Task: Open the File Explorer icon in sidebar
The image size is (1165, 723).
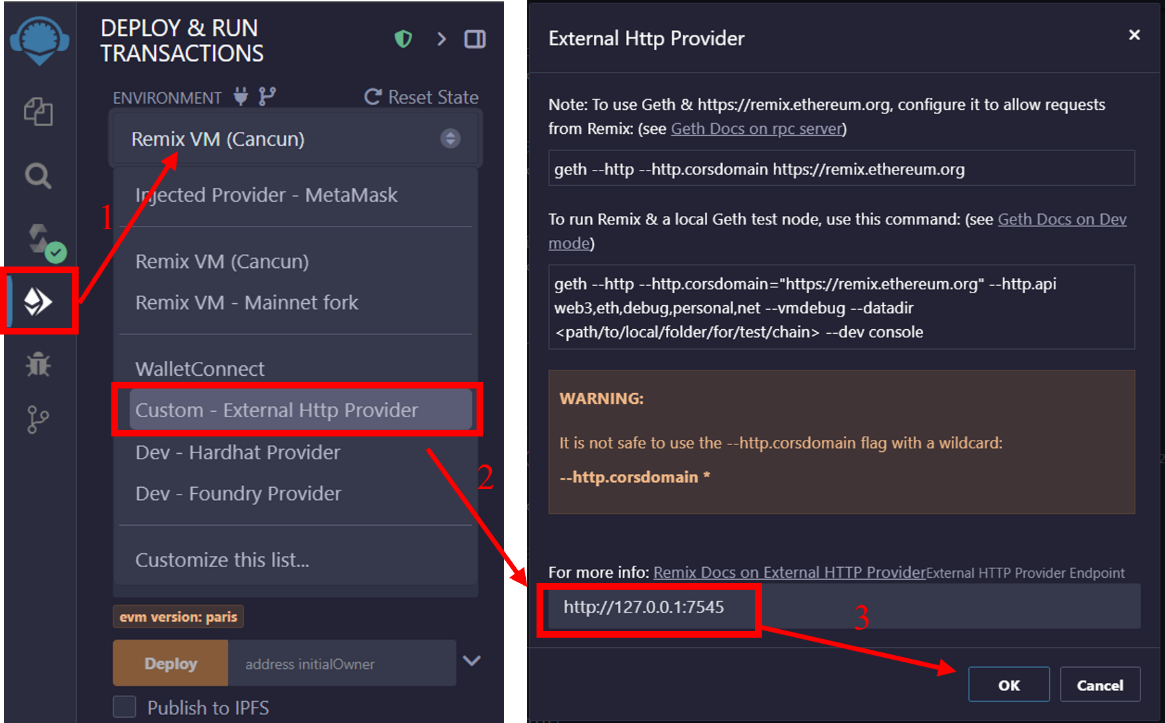Action: [38, 111]
